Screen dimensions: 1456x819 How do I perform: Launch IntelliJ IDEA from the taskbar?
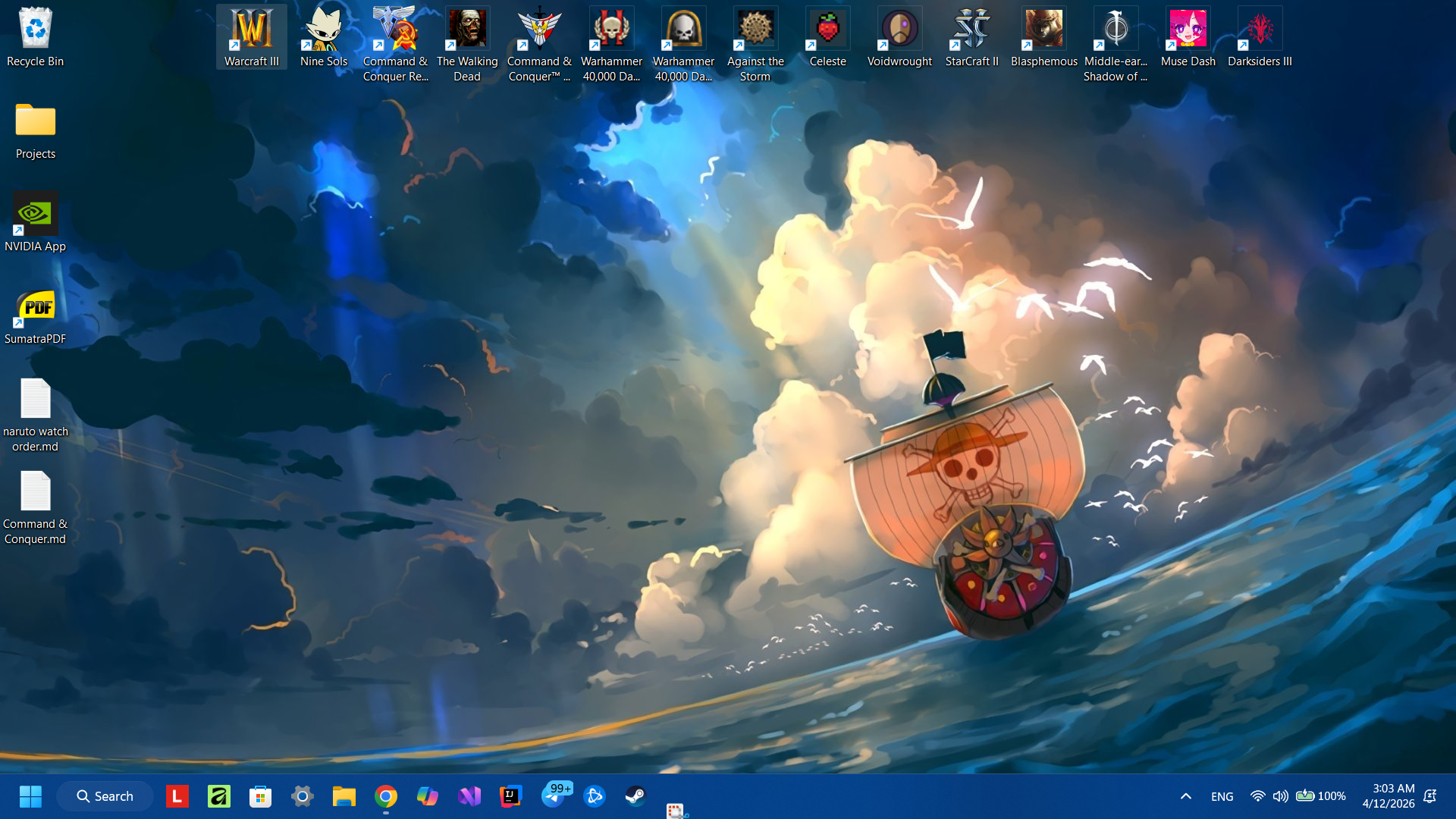pyautogui.click(x=510, y=796)
